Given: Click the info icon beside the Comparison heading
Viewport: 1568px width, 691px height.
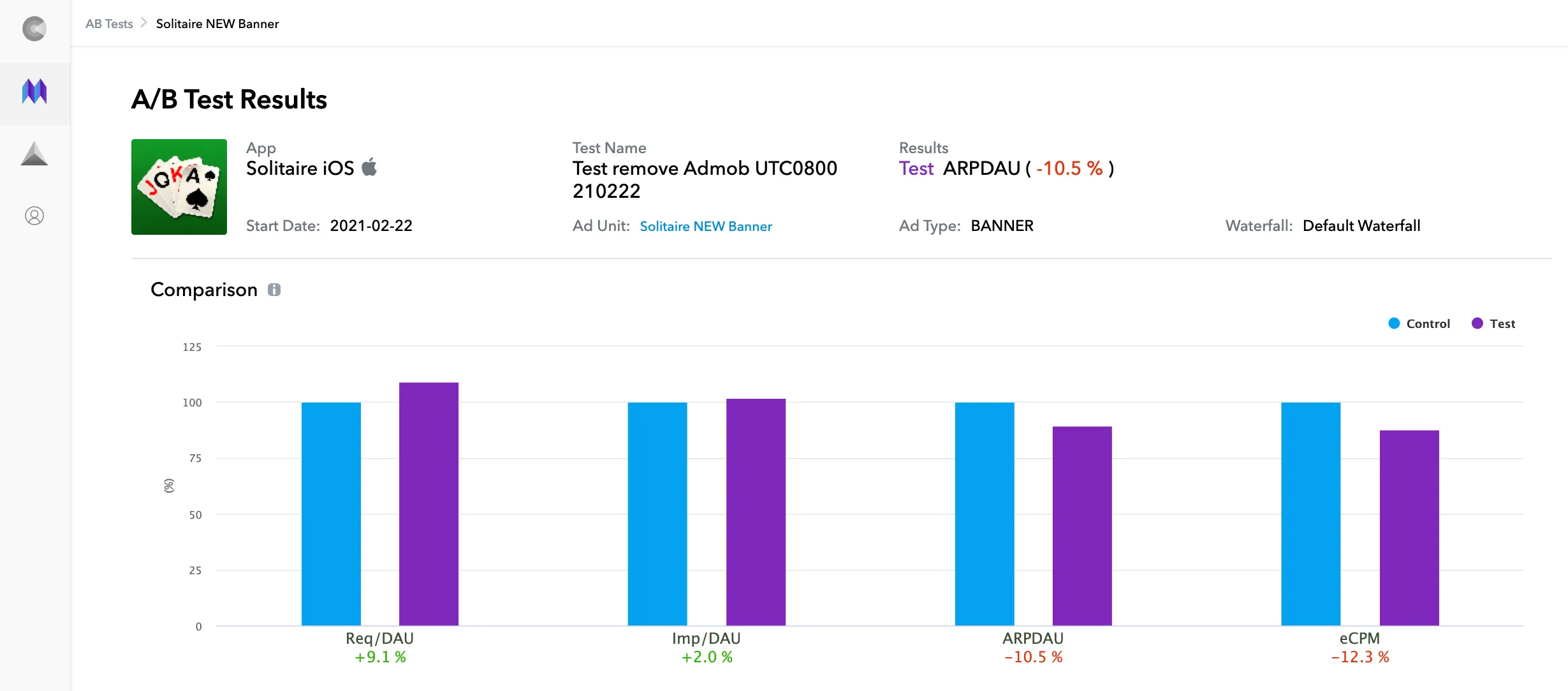Looking at the screenshot, I should coord(275,289).
